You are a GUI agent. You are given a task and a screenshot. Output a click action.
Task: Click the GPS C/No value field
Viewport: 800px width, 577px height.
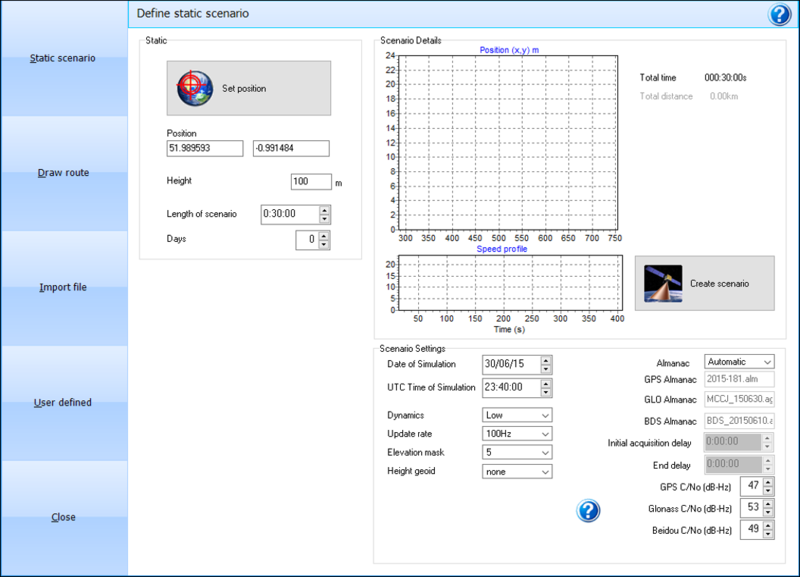coord(752,486)
